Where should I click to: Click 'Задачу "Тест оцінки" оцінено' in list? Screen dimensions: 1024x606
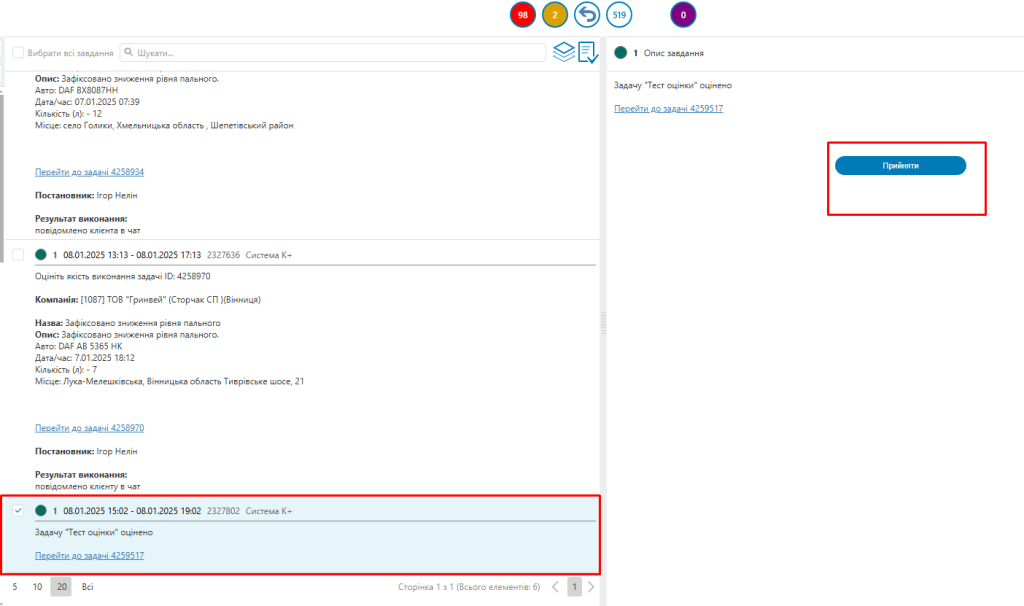[94, 532]
